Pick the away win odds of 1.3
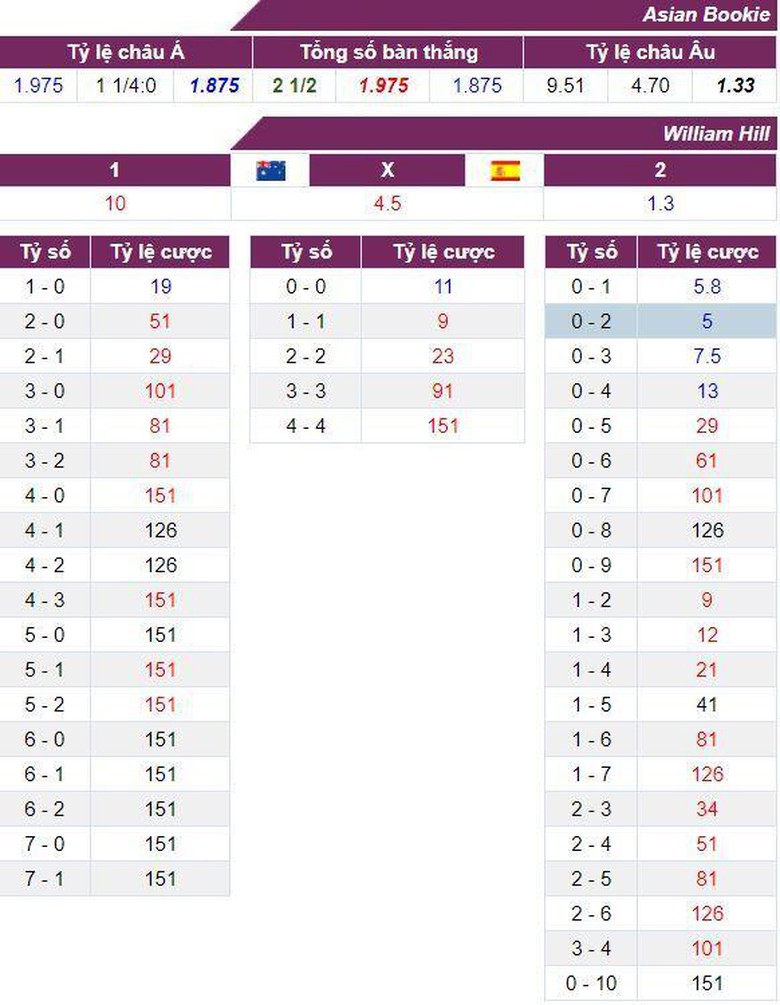Screen dimensions: 780x1005 tap(660, 203)
